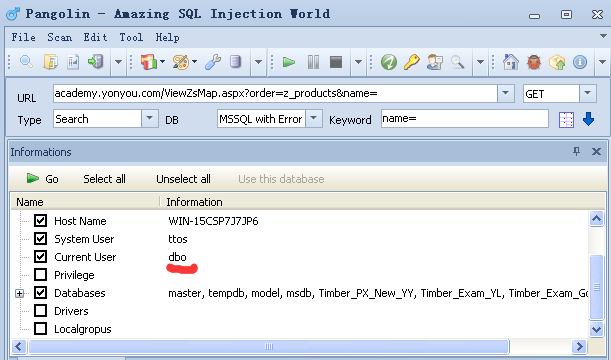Click the green circular check icon
Viewport: 611px width, 360px height.
click(x=389, y=62)
